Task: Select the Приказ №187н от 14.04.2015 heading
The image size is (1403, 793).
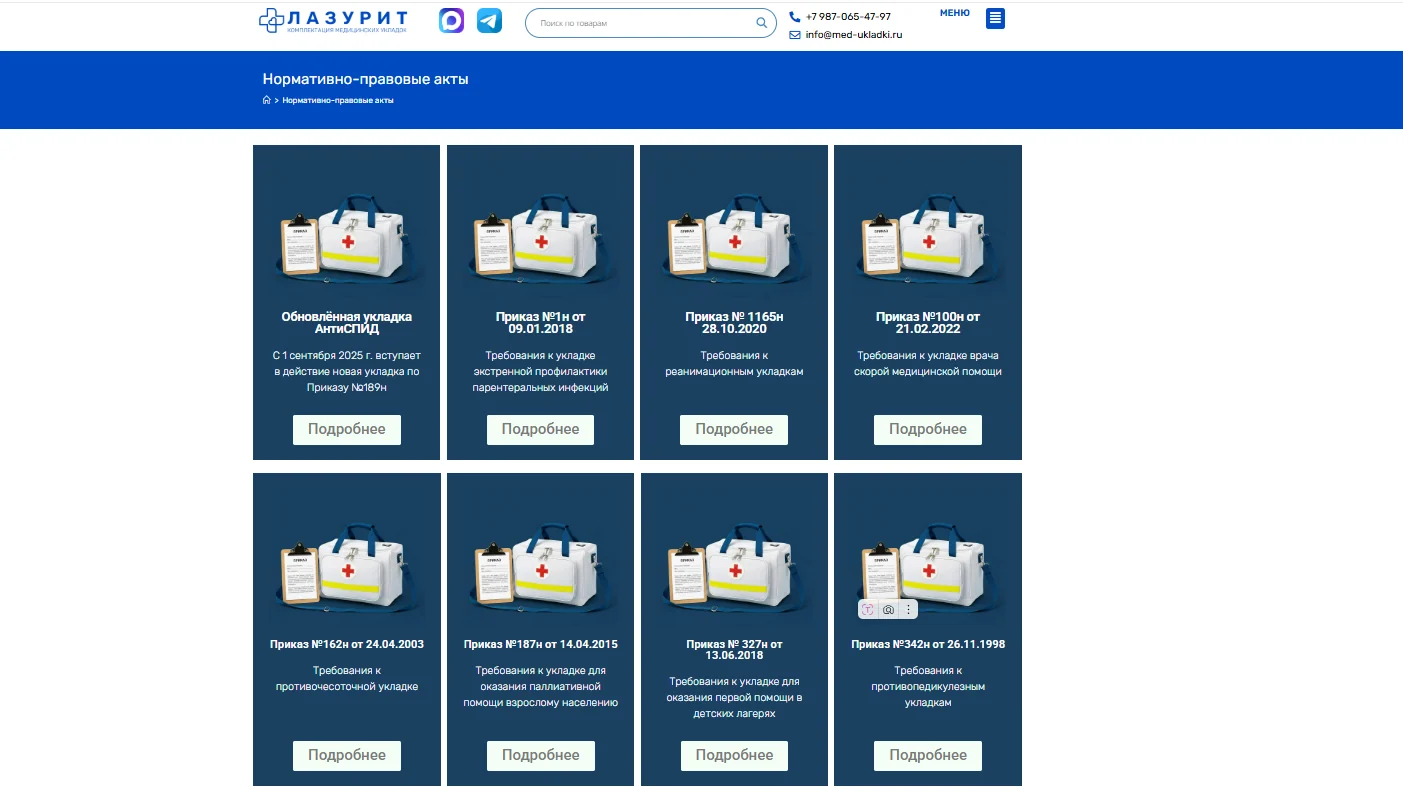Action: pos(540,644)
